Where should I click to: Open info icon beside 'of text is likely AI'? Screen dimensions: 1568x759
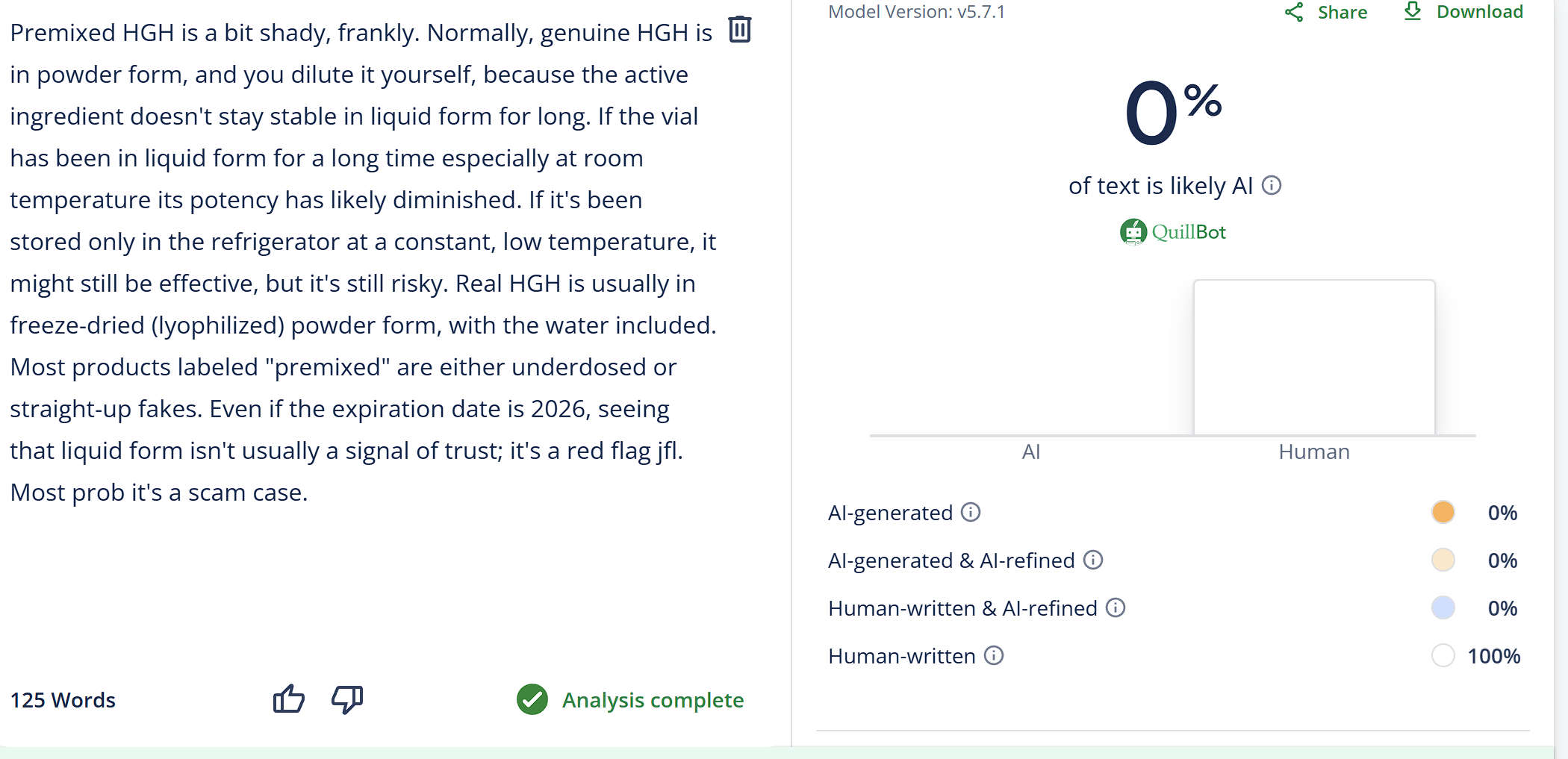tap(1272, 185)
